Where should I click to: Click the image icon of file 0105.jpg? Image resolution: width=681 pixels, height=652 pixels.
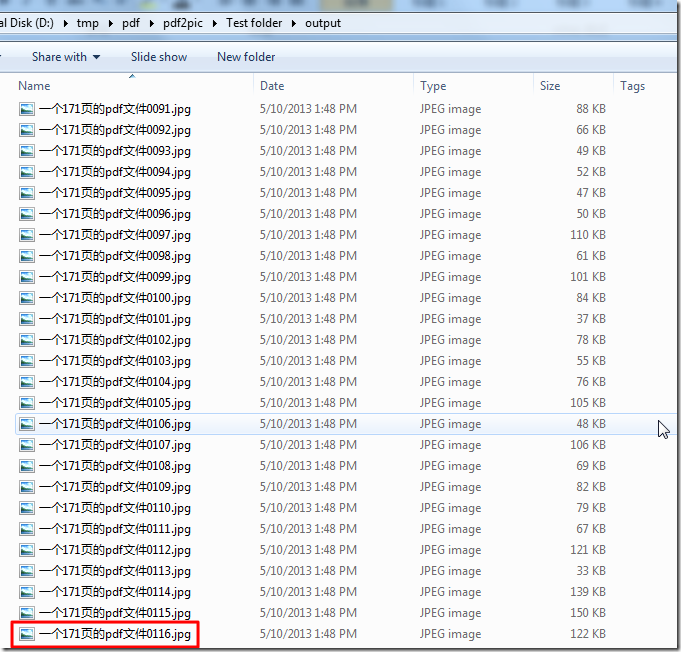click(x=26, y=403)
